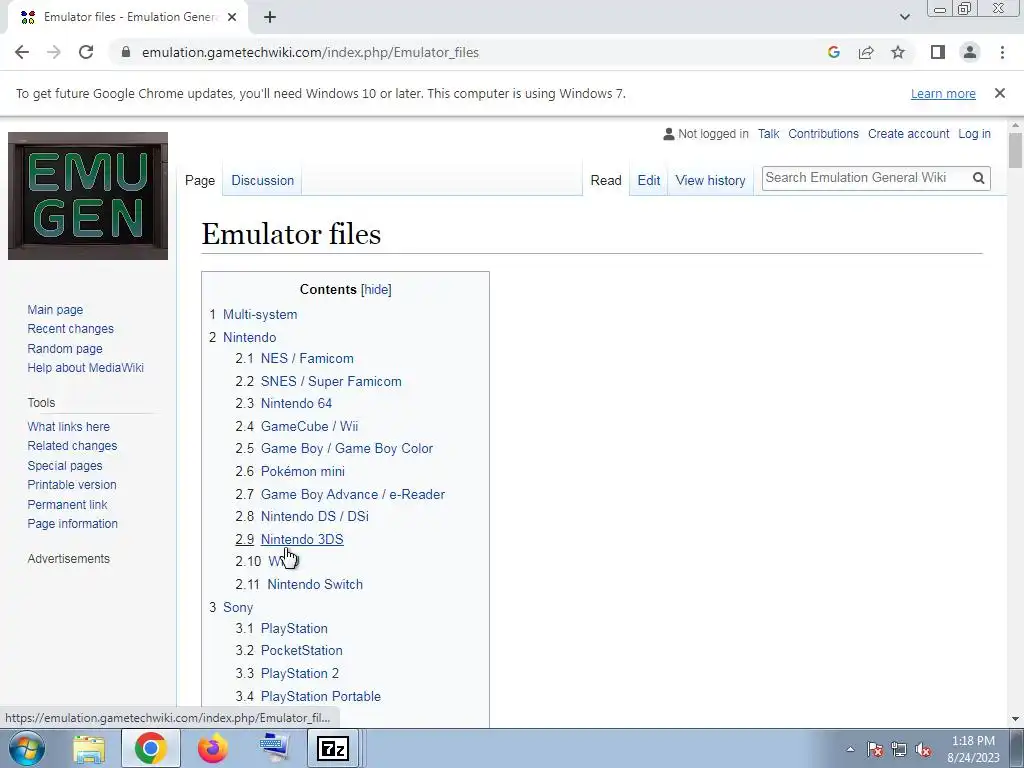Open 7-Zip from the taskbar
Image resolution: width=1024 pixels, height=768 pixels.
(332, 748)
